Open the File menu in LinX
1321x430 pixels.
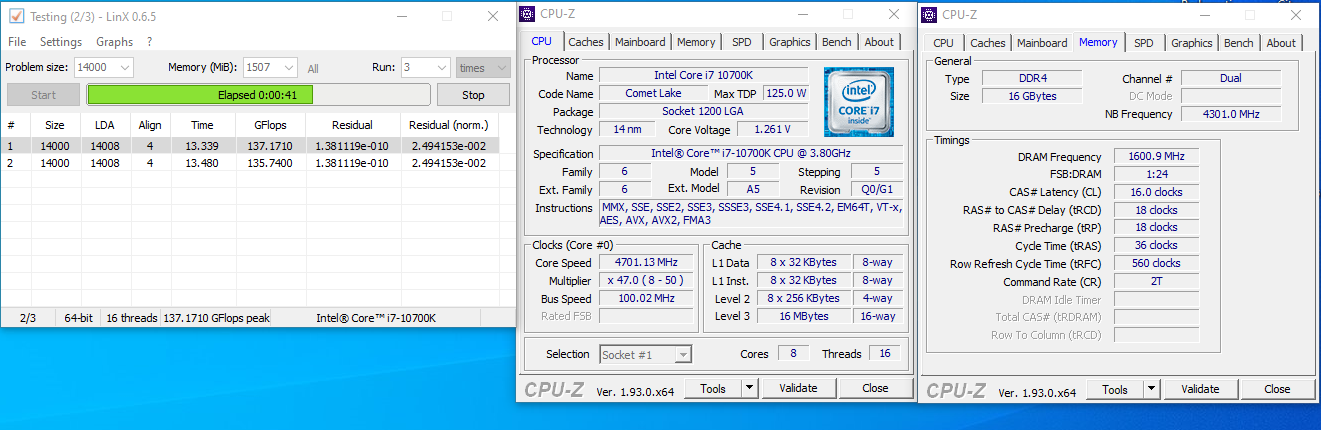point(17,42)
